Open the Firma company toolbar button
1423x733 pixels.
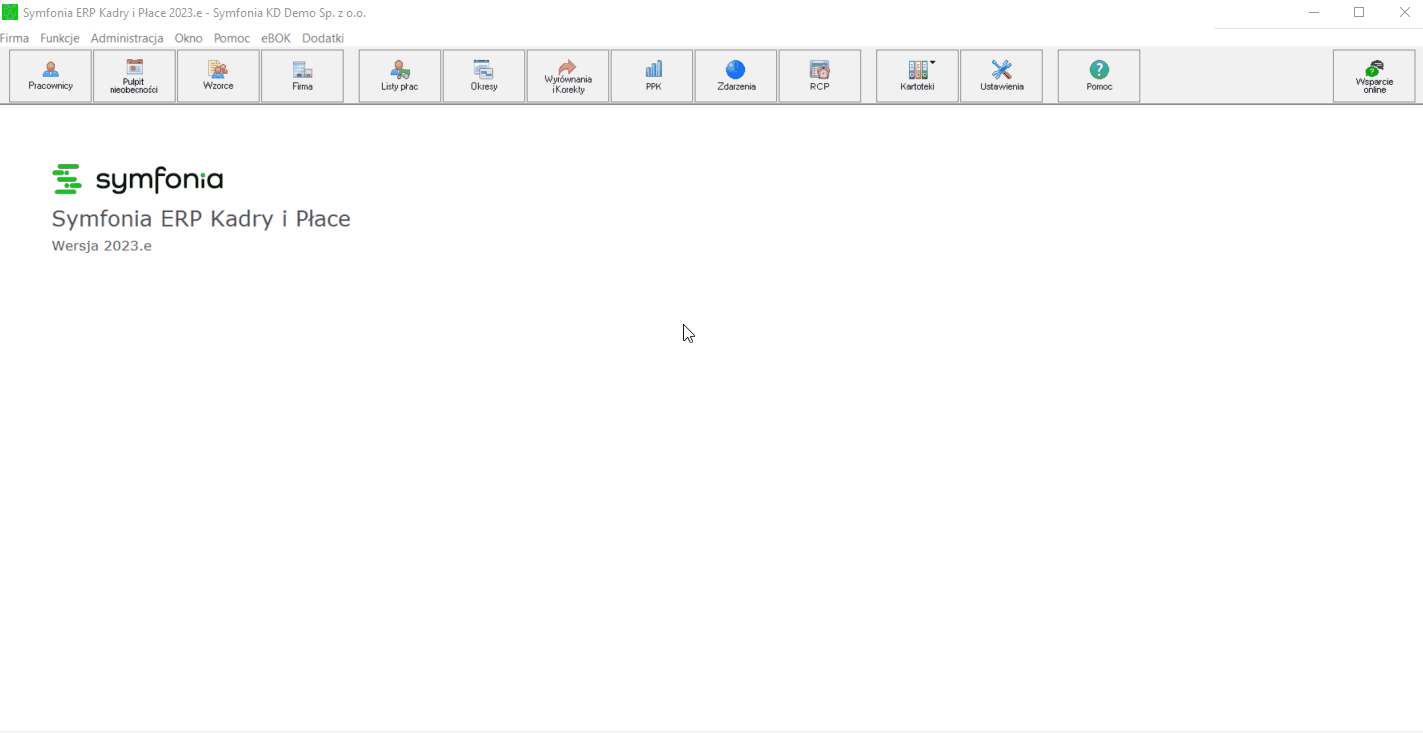(302, 76)
